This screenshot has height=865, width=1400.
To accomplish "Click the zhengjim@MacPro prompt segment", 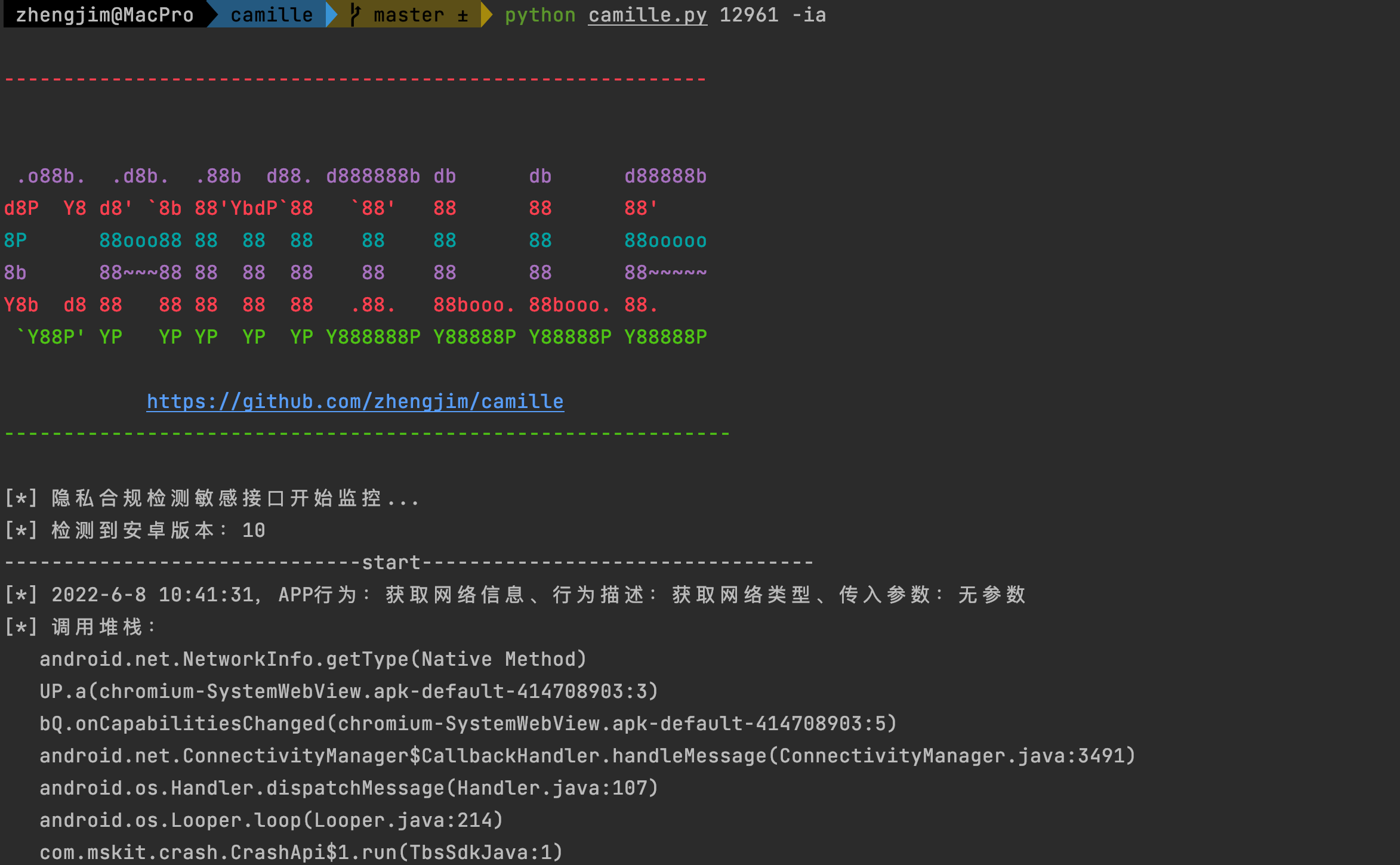I will click(x=104, y=15).
